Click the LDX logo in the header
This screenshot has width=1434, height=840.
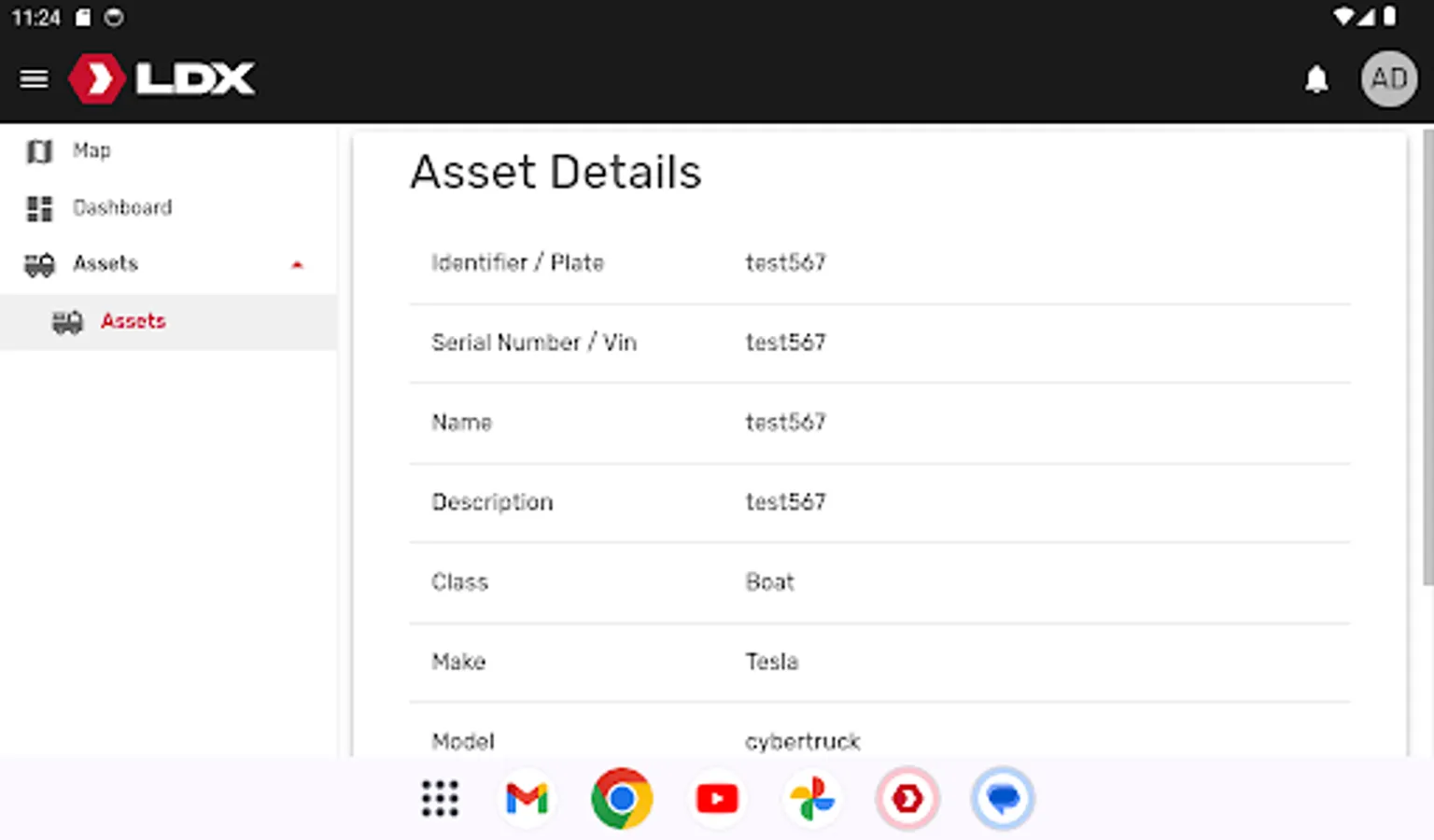tap(161, 78)
